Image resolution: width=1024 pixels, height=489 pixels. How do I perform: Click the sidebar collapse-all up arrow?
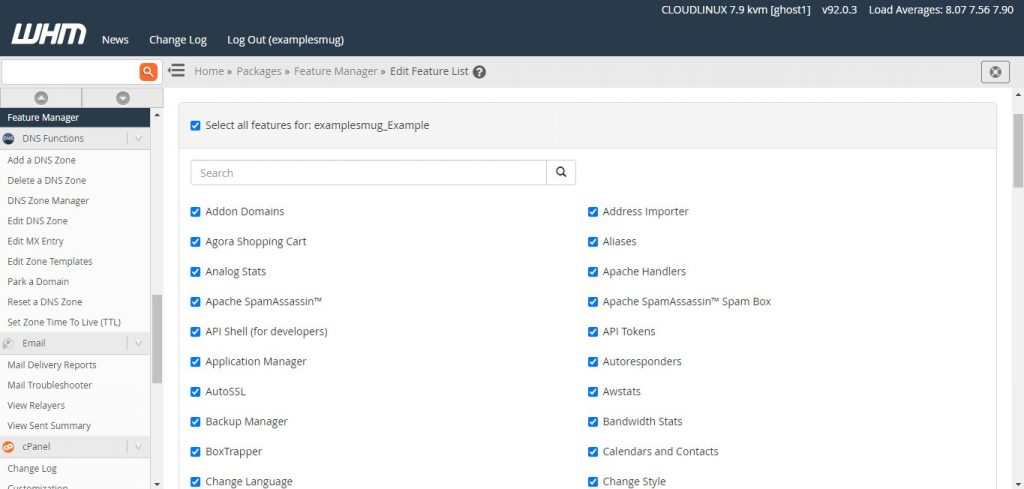pyautogui.click(x=41, y=97)
